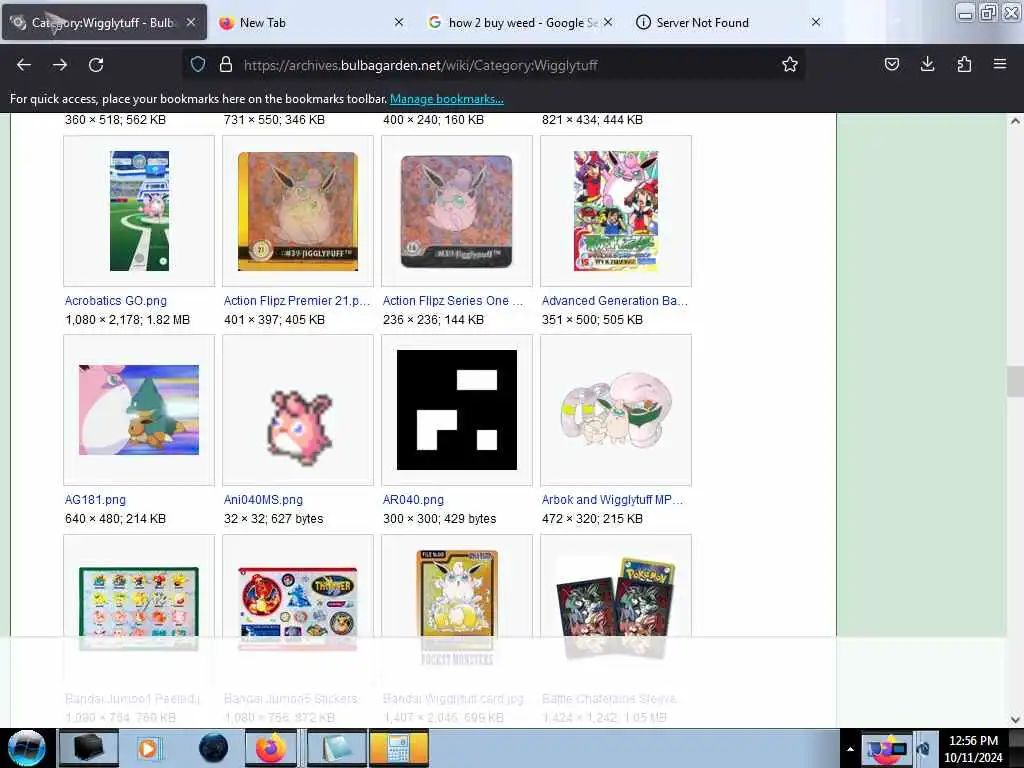Select the '32 × 32; 627 bytes' text
The height and width of the screenshot is (768, 1024).
coord(273,519)
